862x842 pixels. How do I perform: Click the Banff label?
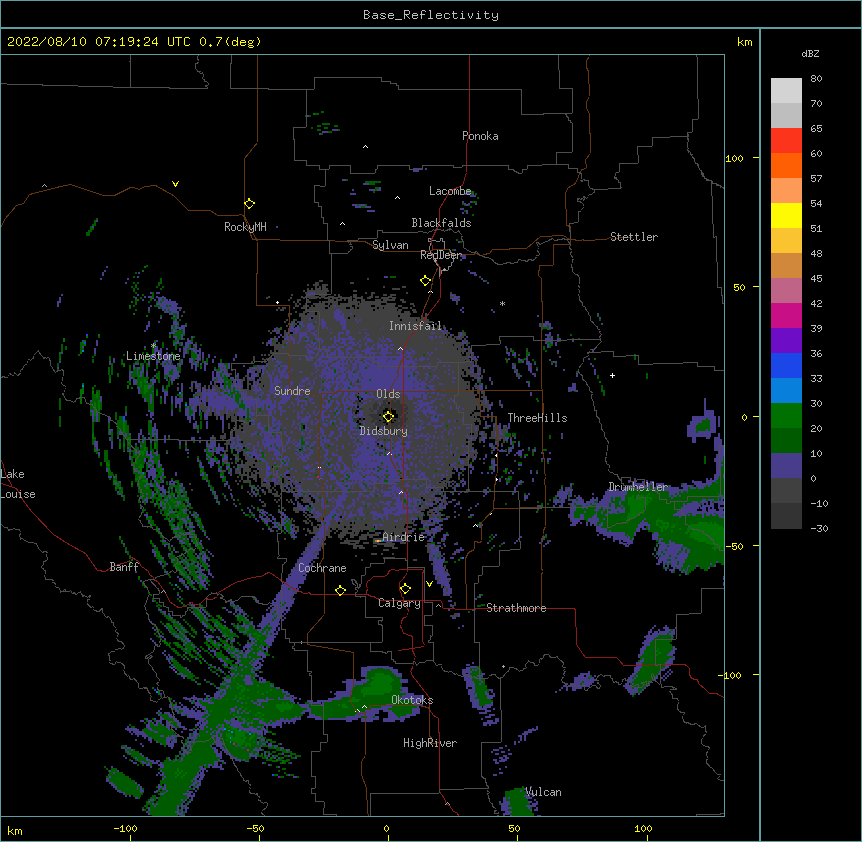click(x=124, y=567)
